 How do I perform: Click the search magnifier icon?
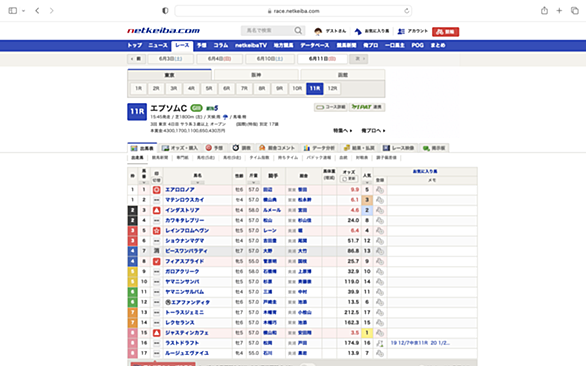click(x=298, y=31)
